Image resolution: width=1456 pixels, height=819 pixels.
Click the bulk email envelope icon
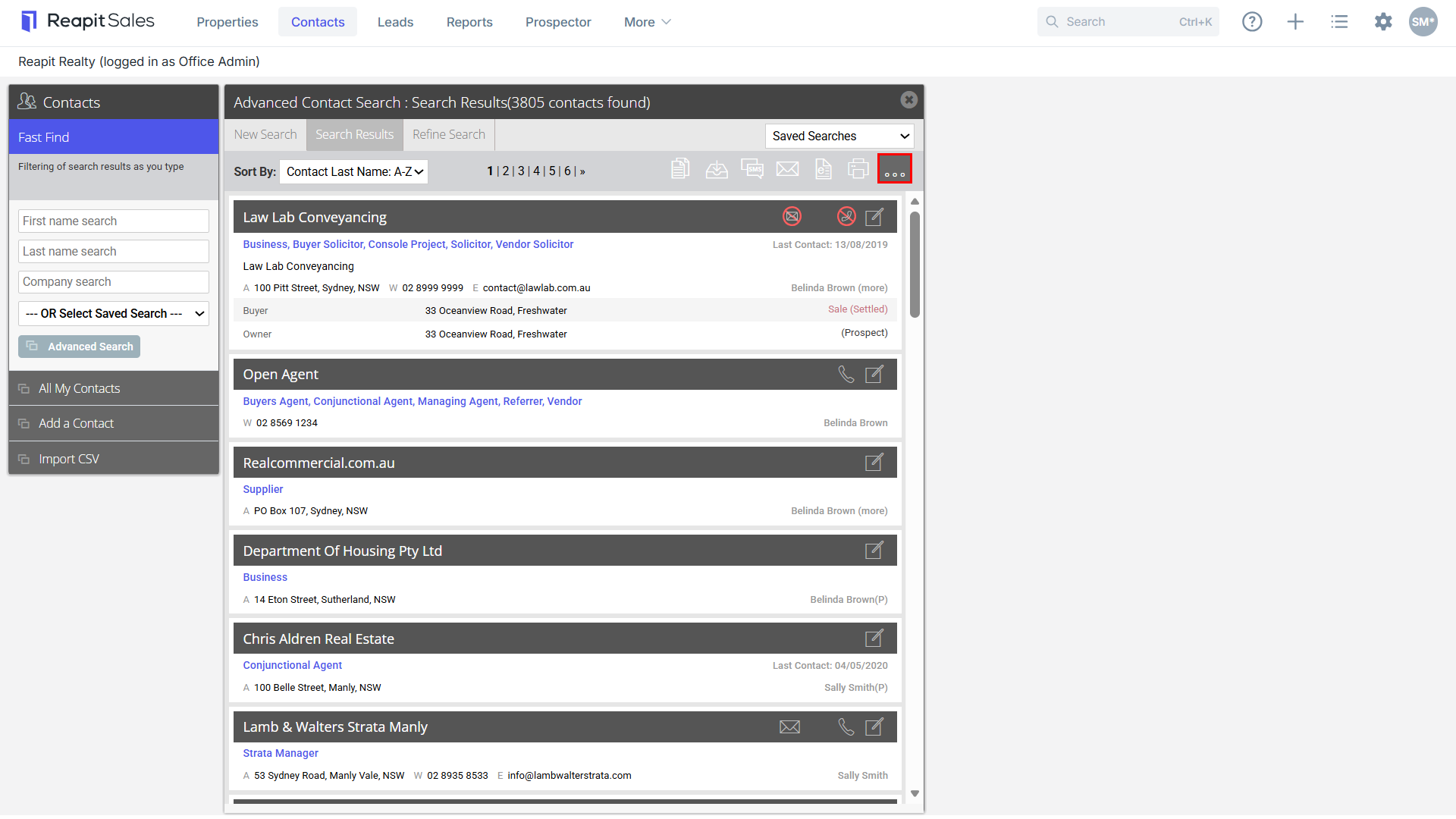tap(787, 169)
